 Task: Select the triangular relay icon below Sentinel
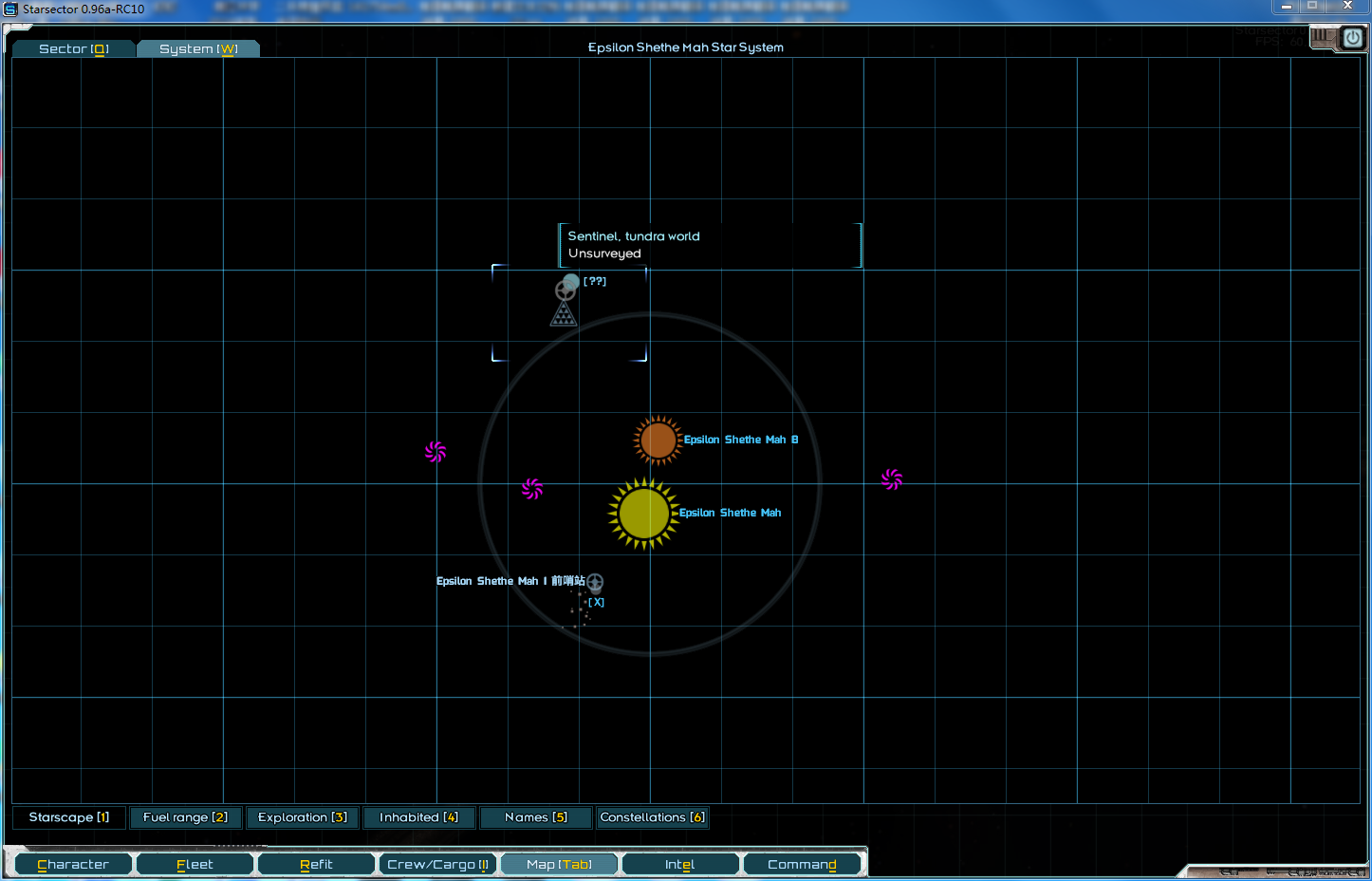pyautogui.click(x=564, y=314)
